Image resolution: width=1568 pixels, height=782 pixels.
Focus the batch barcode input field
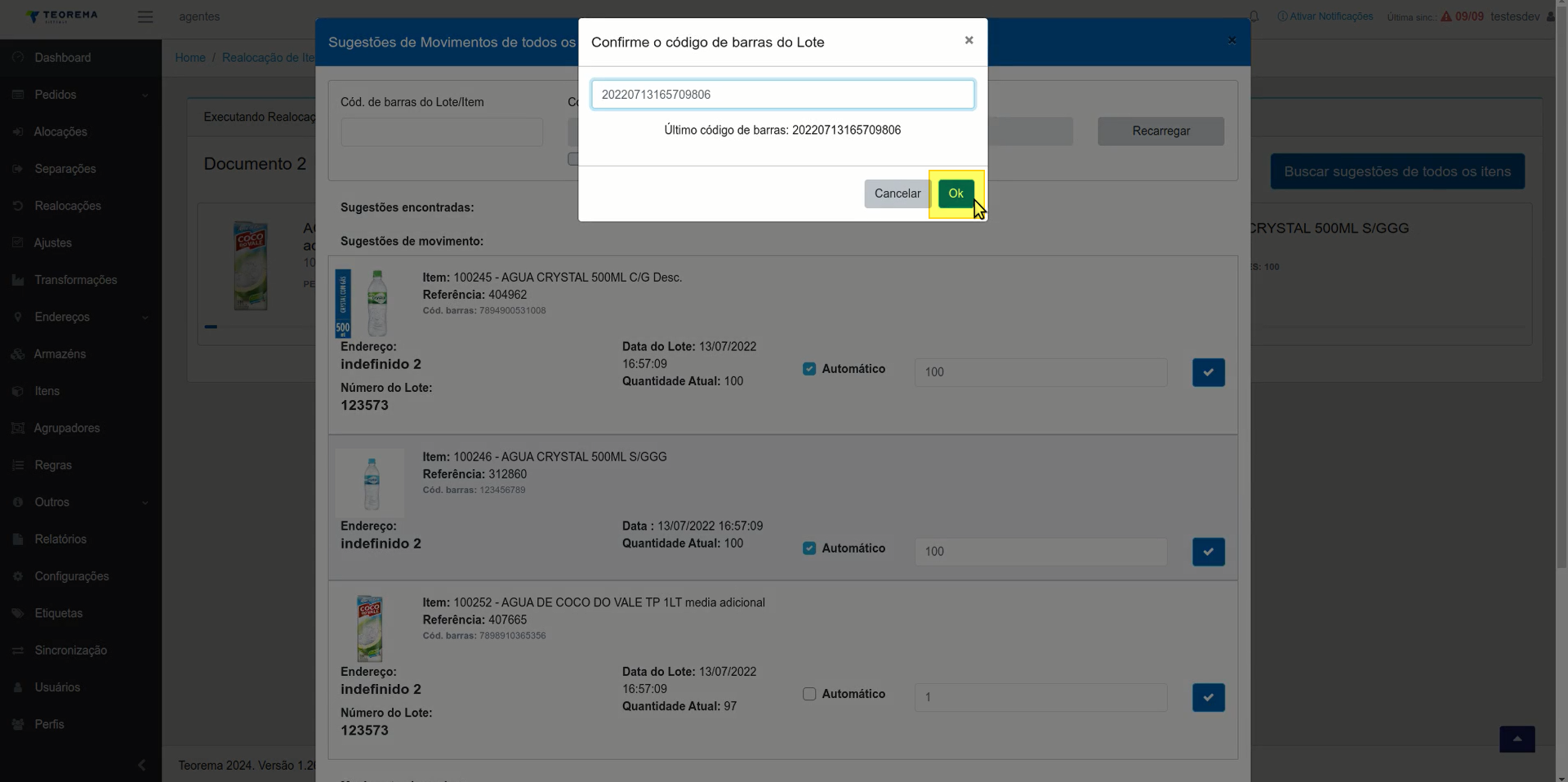[782, 95]
